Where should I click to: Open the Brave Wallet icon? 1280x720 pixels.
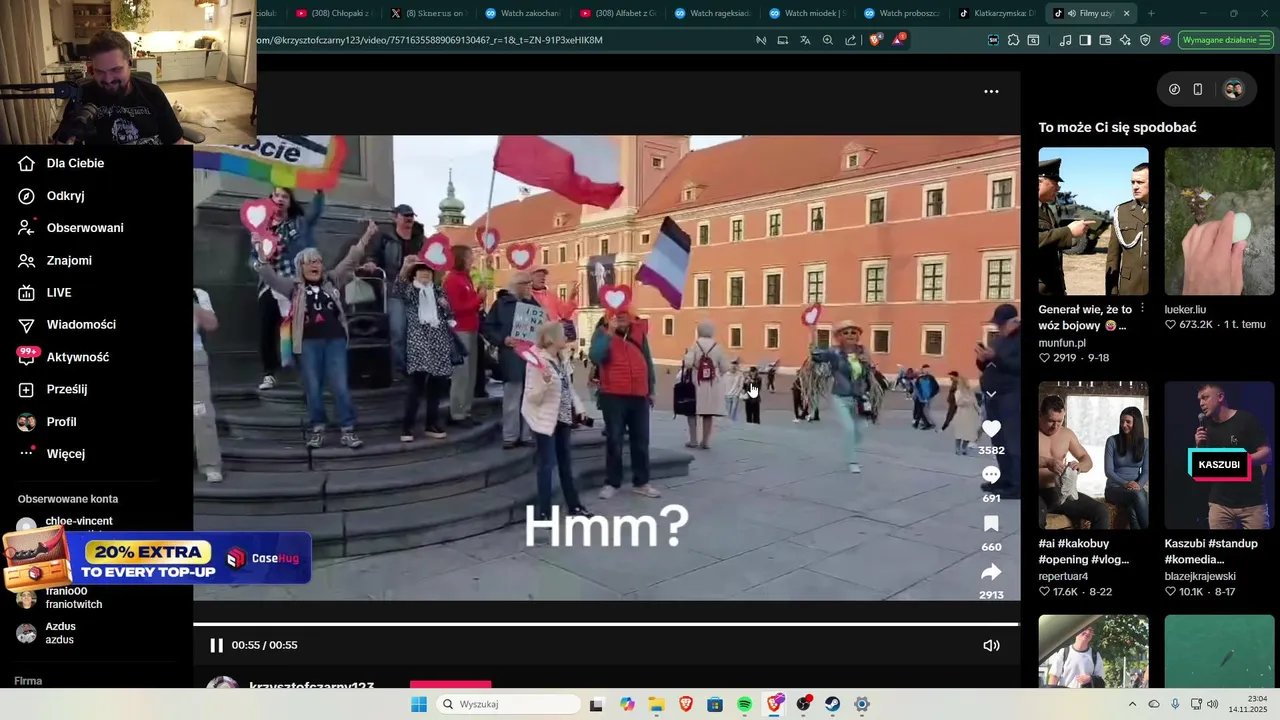point(1105,40)
